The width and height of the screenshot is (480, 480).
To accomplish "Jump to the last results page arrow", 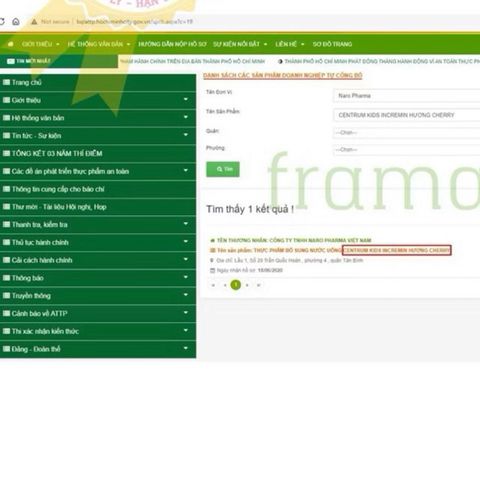I will [258, 285].
